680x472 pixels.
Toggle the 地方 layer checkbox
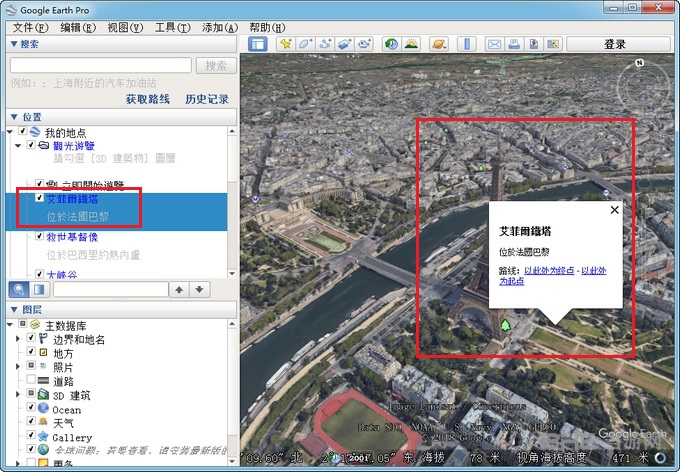(x=31, y=351)
